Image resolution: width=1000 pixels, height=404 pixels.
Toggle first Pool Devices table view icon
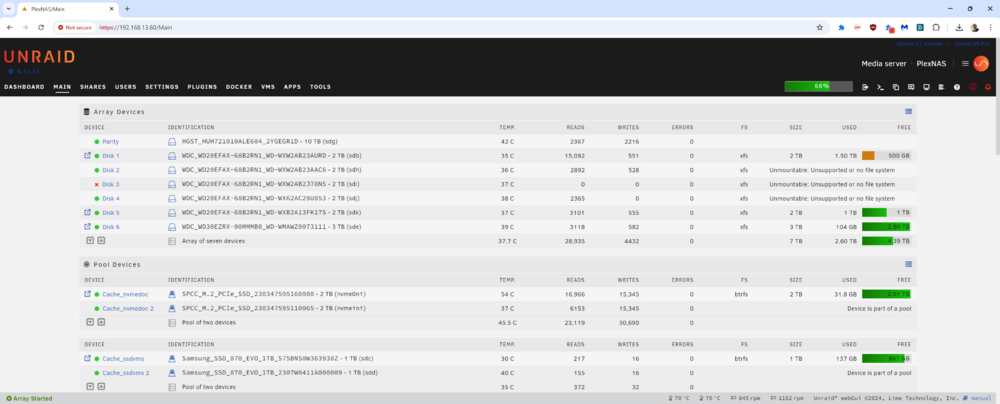click(908, 264)
